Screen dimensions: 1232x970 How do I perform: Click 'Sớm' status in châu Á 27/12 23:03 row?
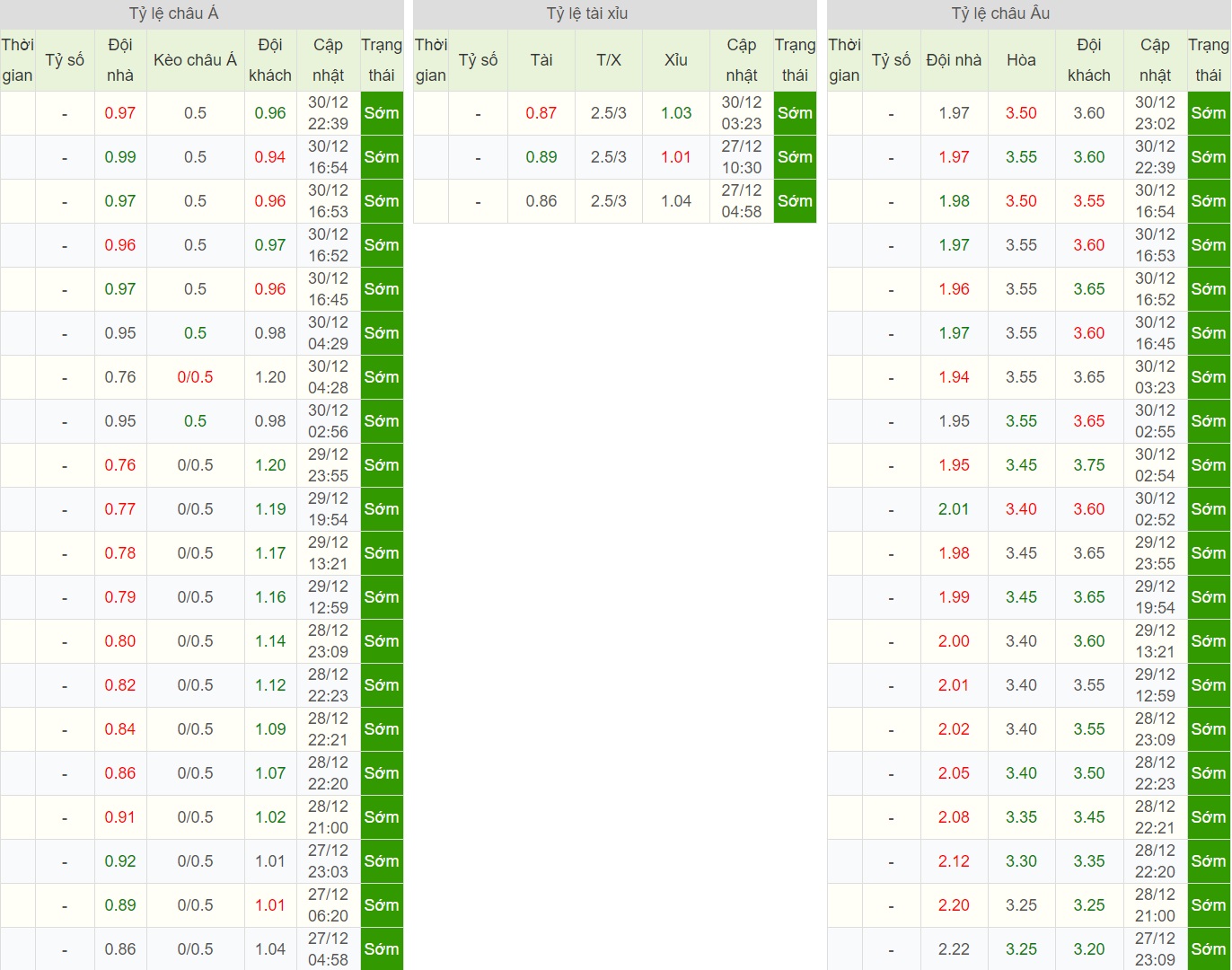[382, 861]
